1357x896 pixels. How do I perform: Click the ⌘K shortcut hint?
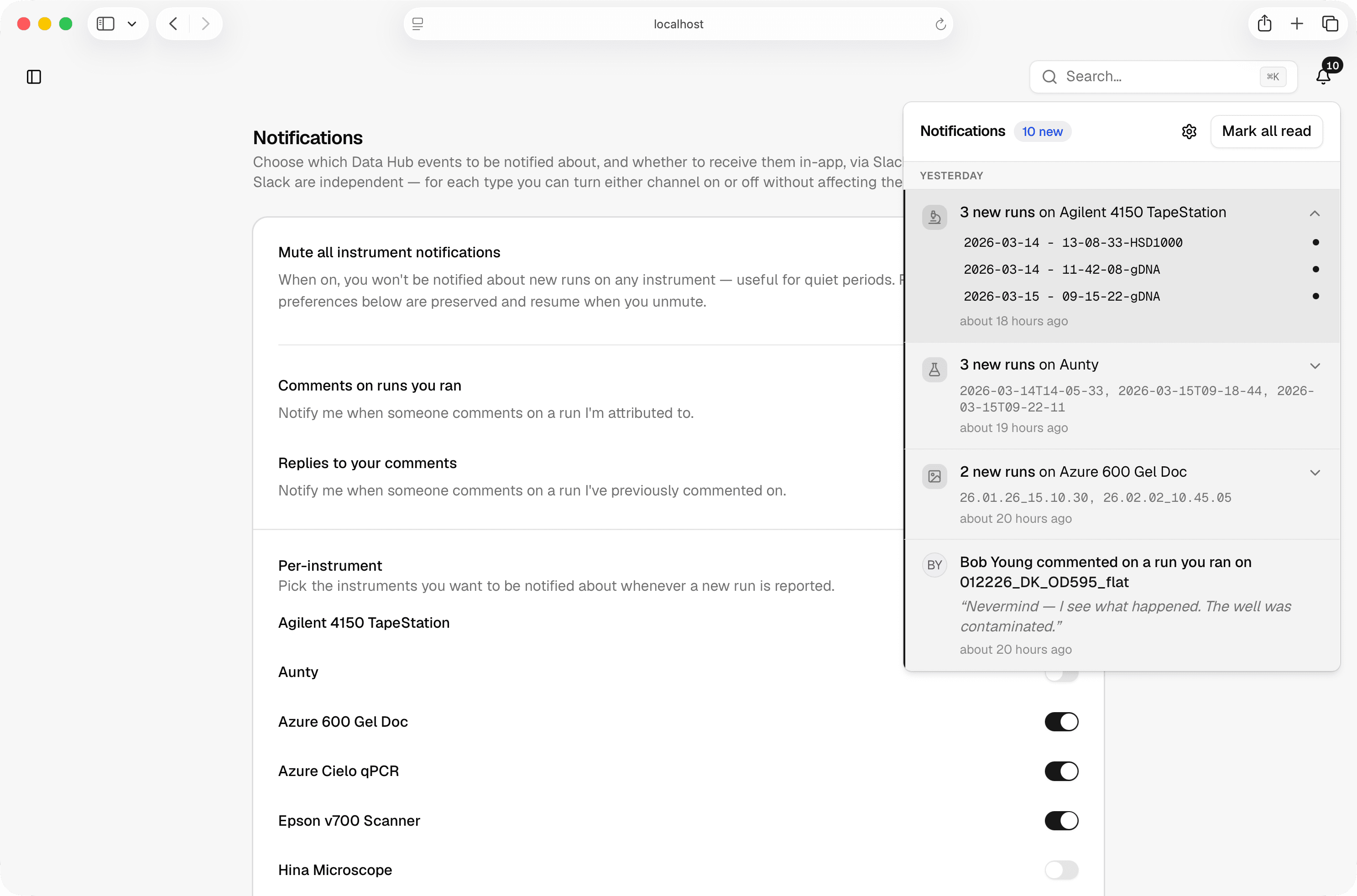point(1273,77)
